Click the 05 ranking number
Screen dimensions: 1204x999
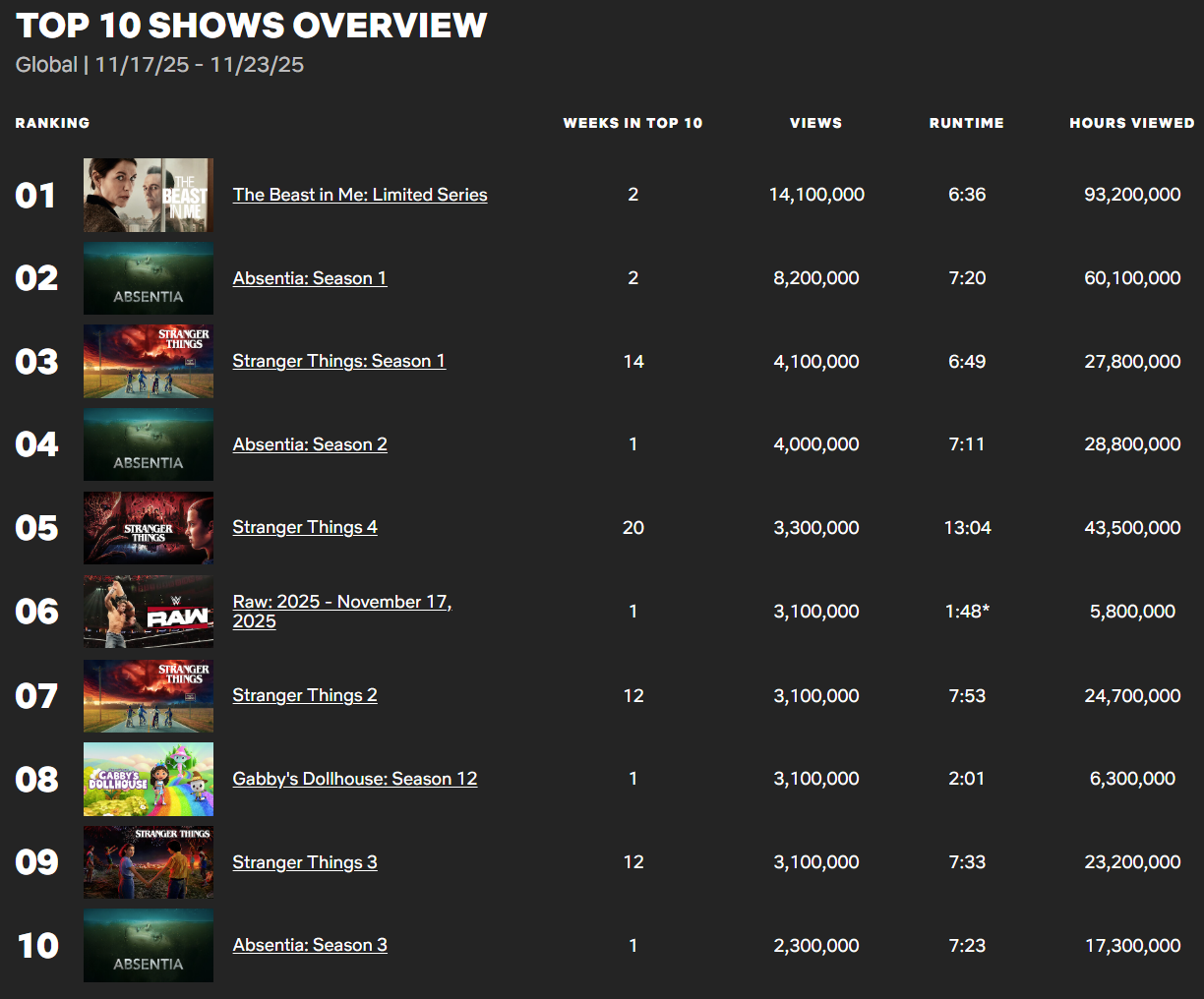[36, 528]
